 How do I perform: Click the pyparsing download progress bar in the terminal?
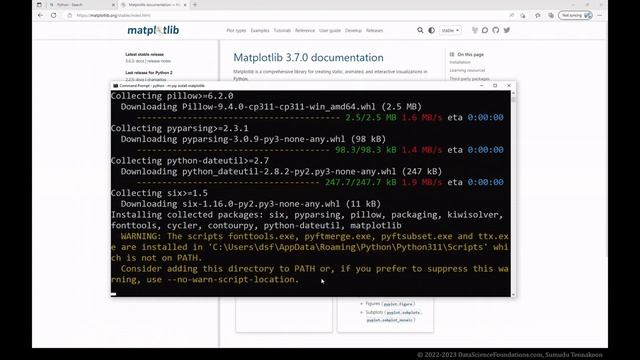coord(233,150)
